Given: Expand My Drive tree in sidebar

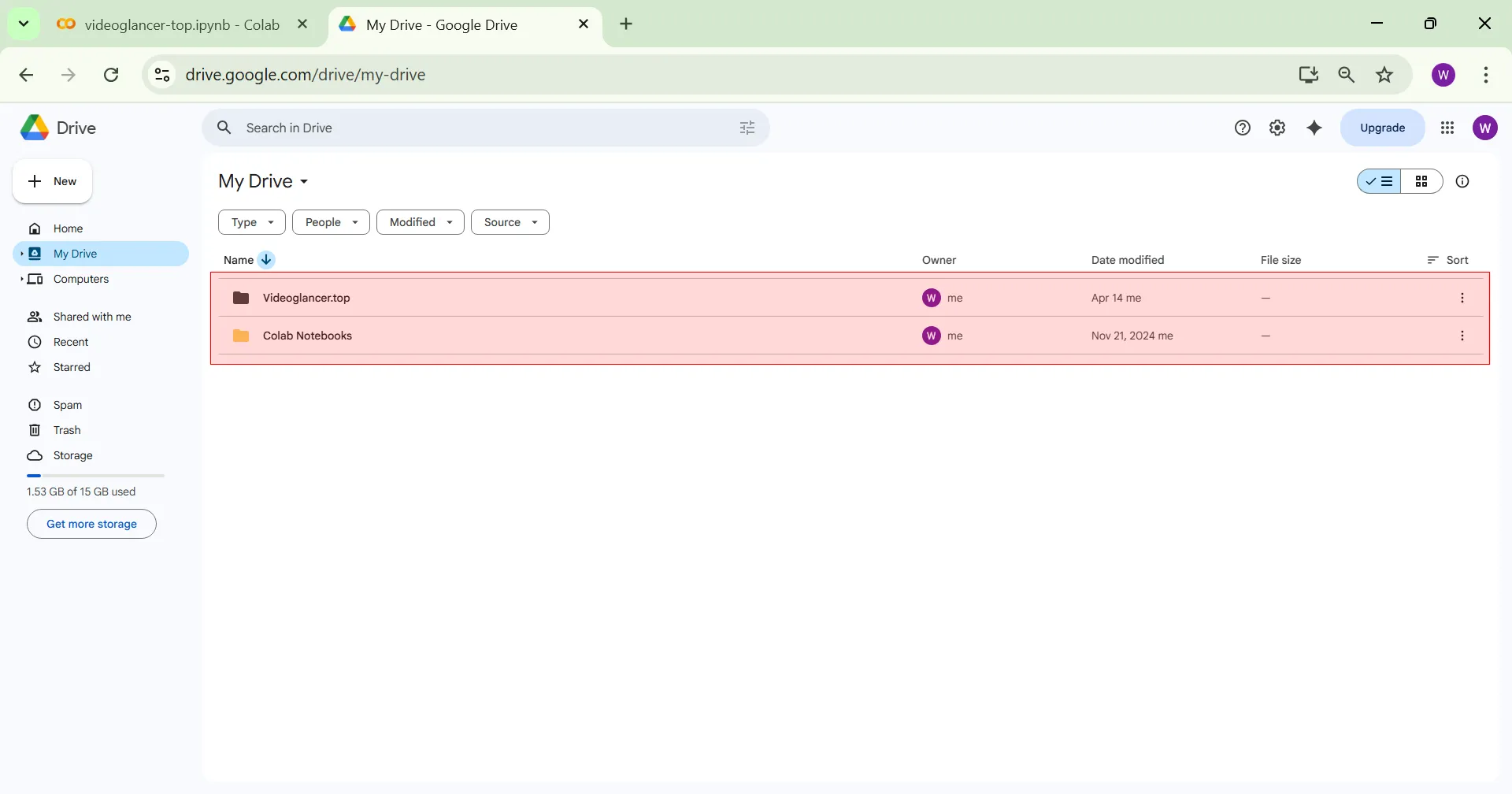Looking at the screenshot, I should click(21, 254).
